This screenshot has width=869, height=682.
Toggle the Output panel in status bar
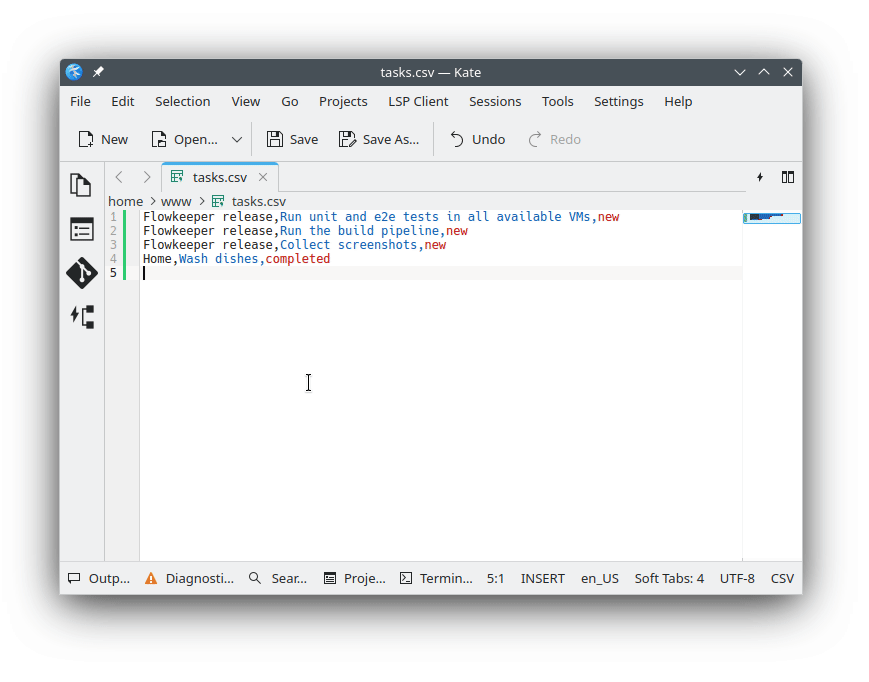[99, 578]
